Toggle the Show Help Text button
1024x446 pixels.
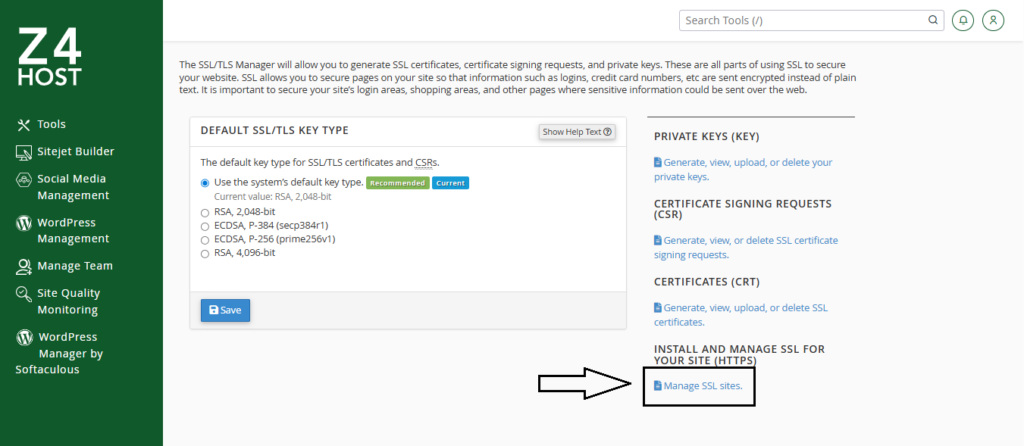pos(577,132)
